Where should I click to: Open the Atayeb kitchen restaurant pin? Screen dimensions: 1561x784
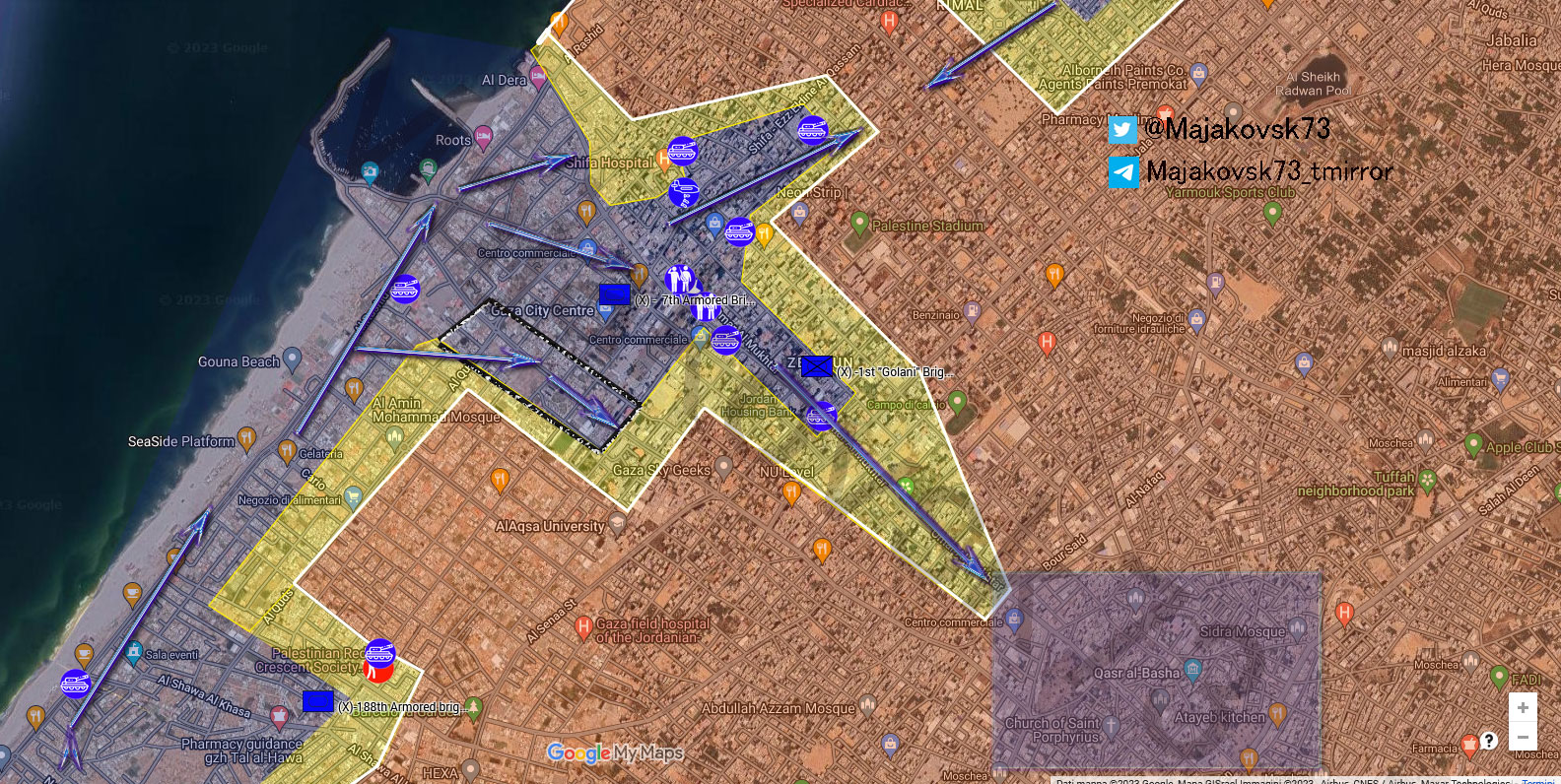tap(1278, 714)
